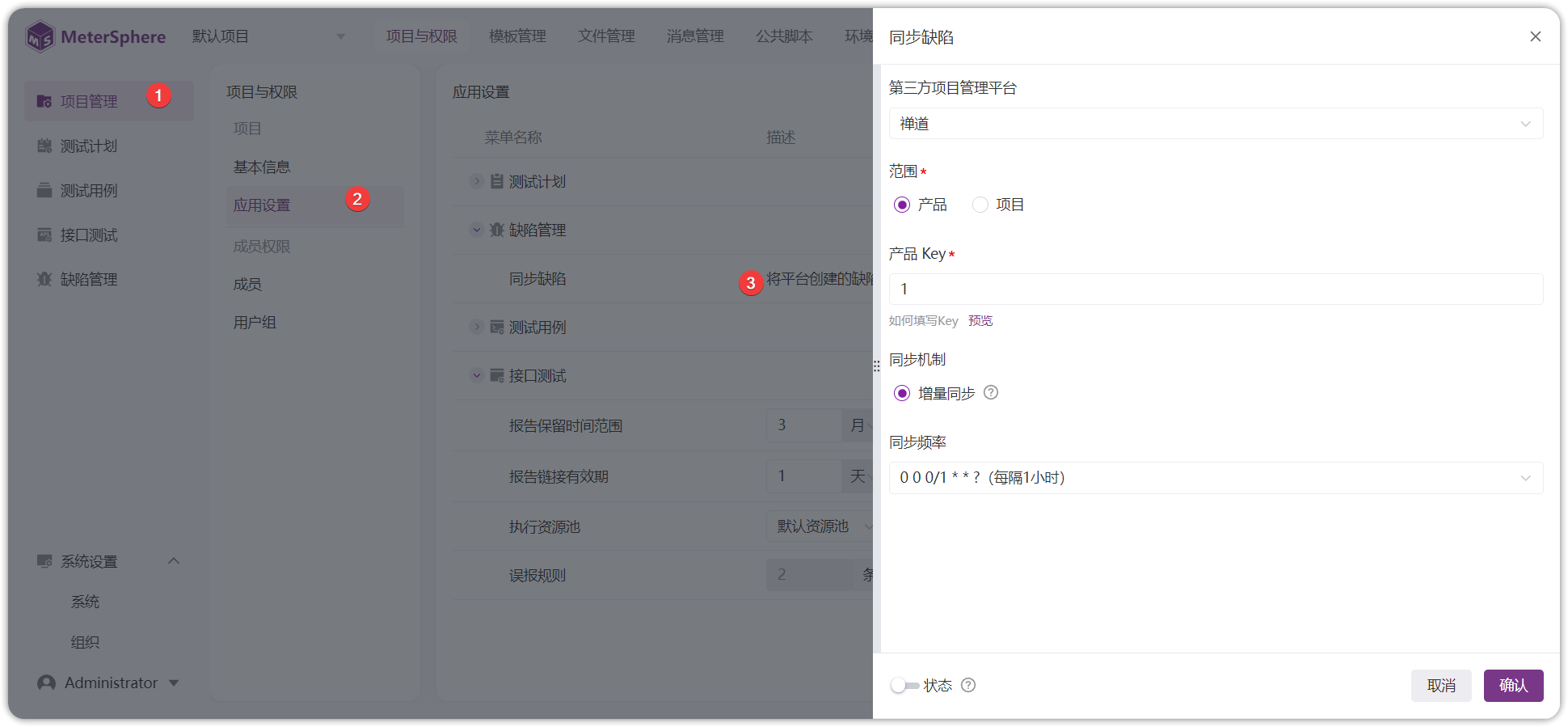The height and width of the screenshot is (727, 1568).
Task: Click 系统设置 sidebar icon
Action: coord(44,561)
